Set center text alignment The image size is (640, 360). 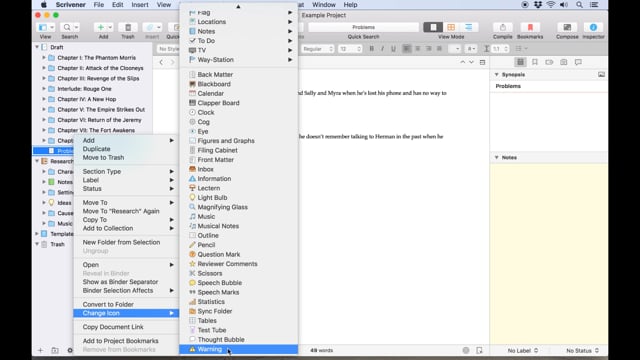418,49
